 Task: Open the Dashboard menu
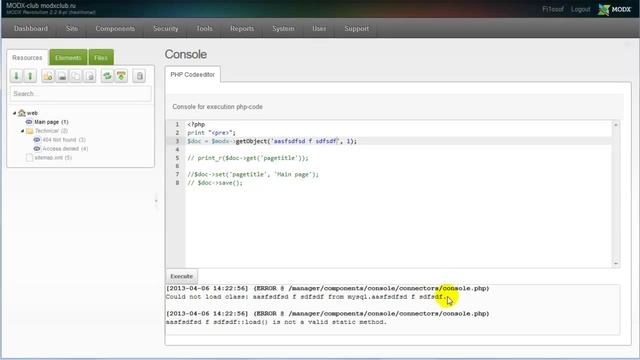(31, 29)
